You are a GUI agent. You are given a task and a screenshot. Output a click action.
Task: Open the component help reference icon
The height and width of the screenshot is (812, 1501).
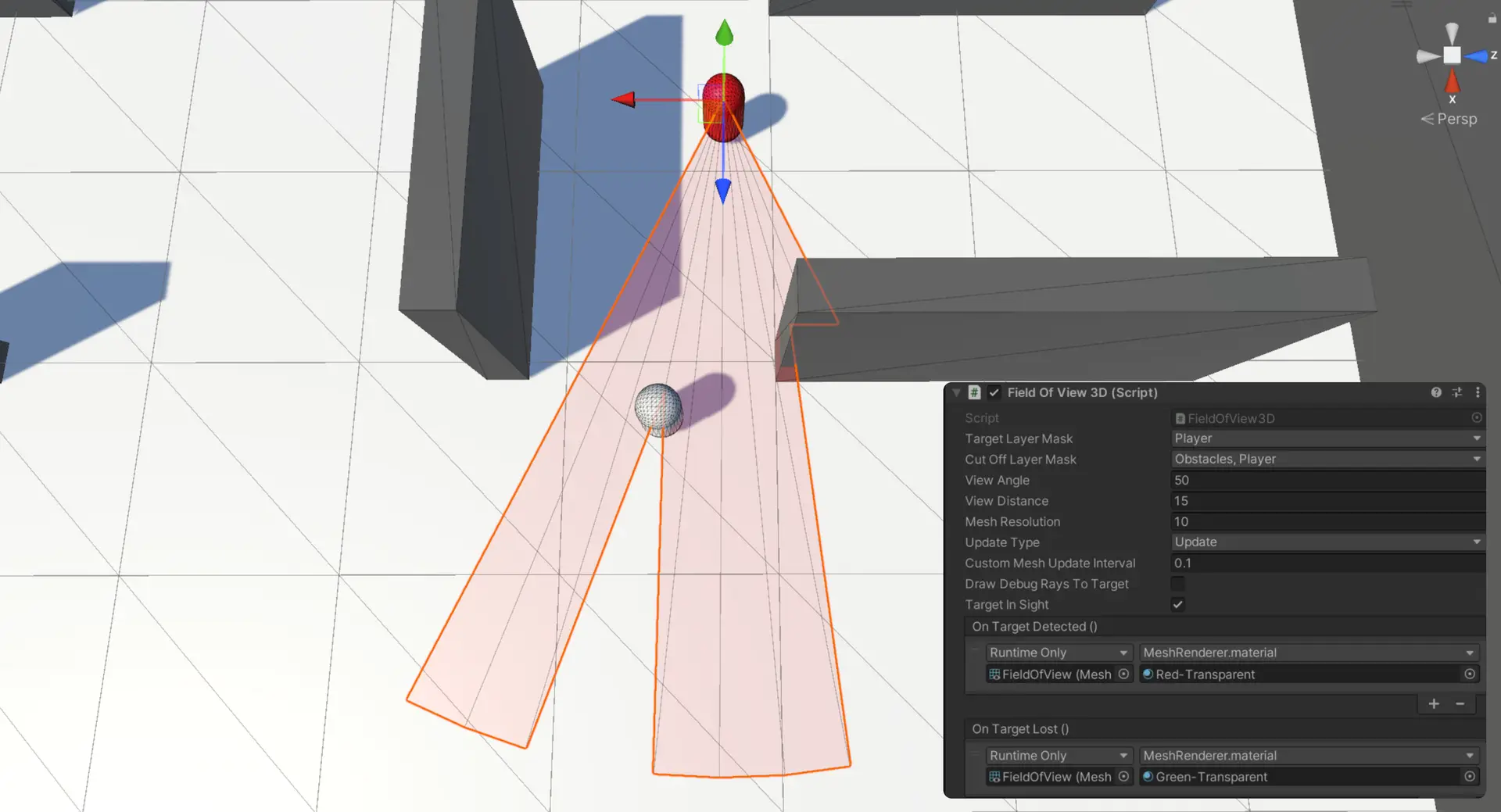(1436, 392)
